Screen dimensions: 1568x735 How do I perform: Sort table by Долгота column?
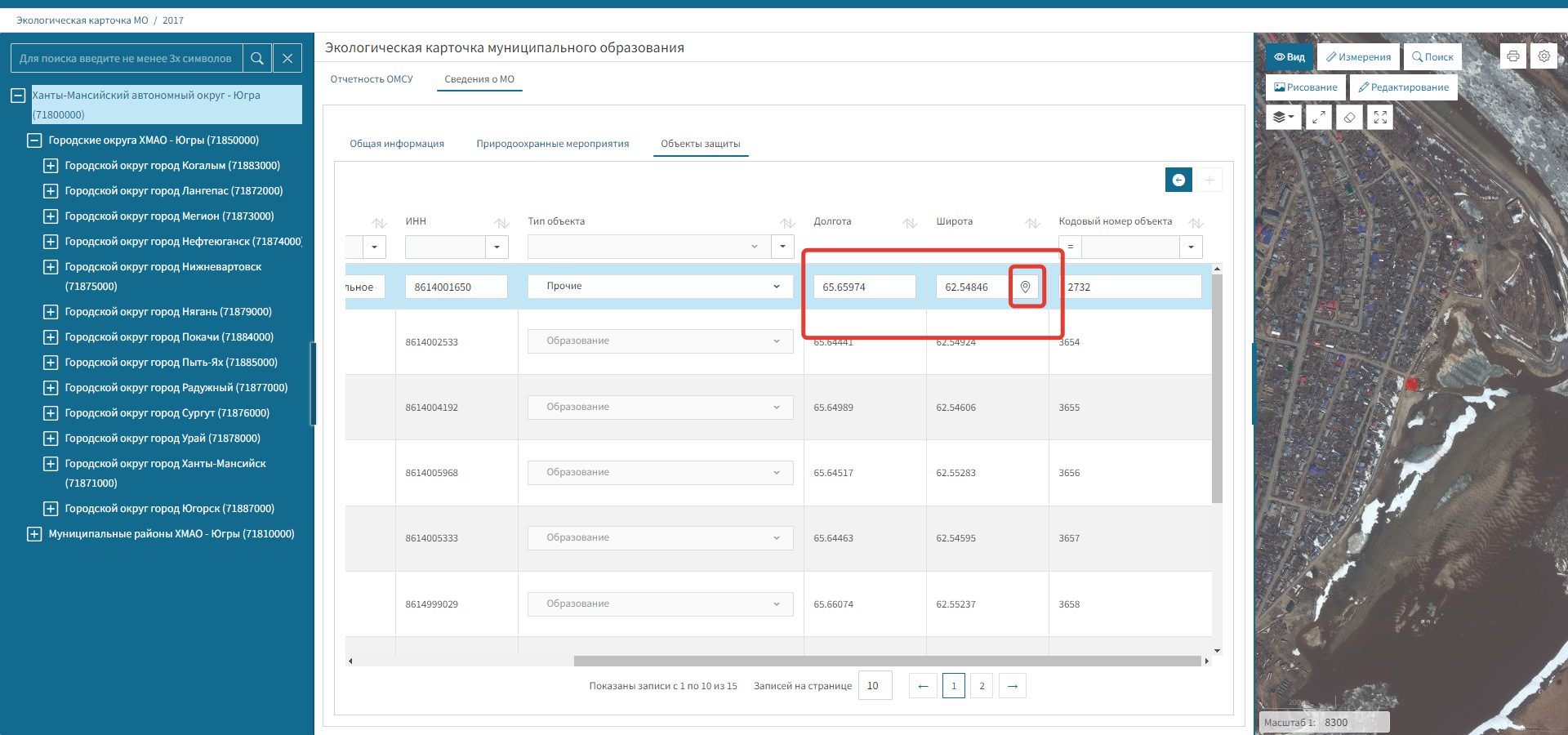909,223
